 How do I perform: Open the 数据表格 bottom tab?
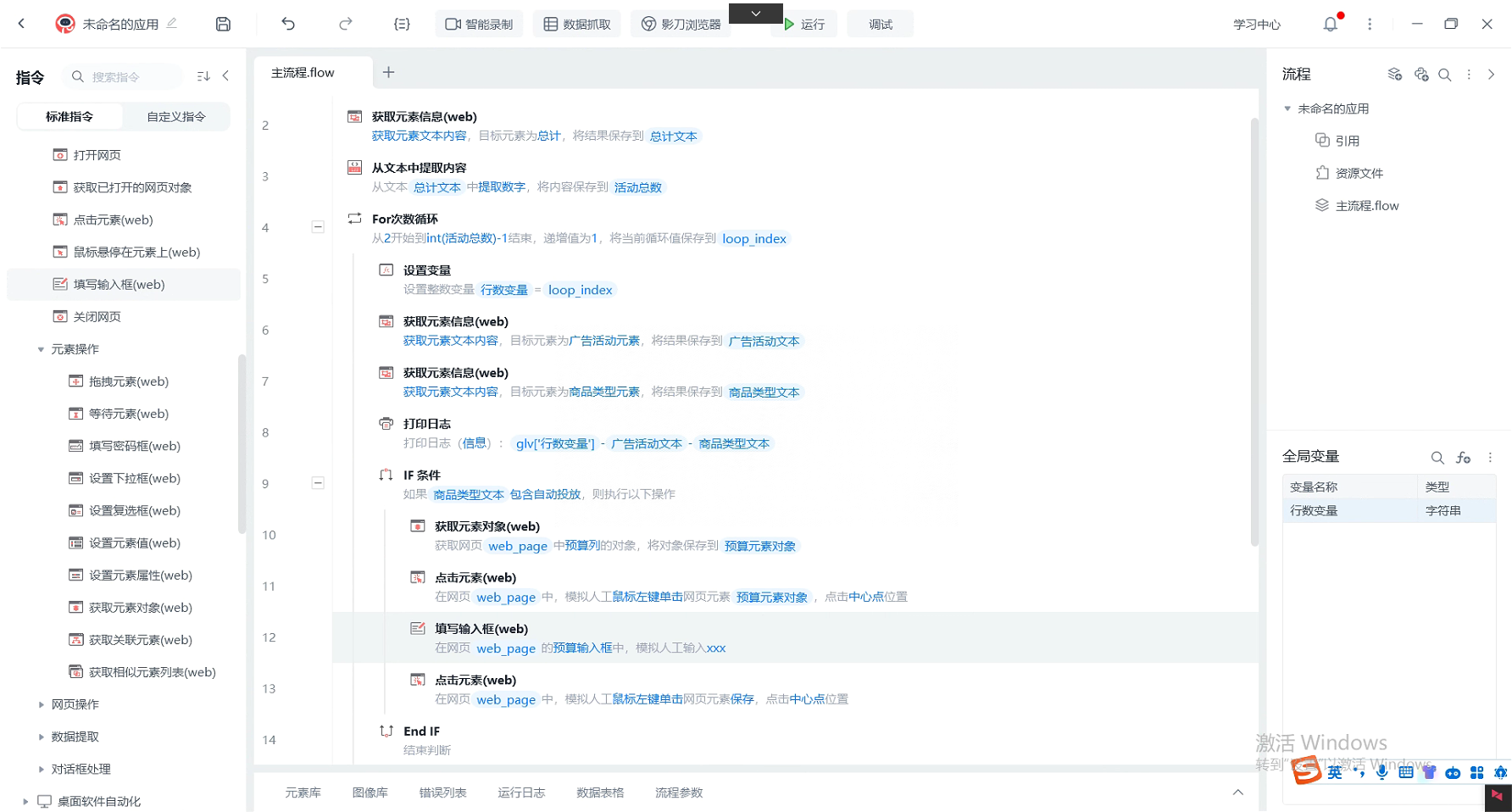[x=600, y=793]
